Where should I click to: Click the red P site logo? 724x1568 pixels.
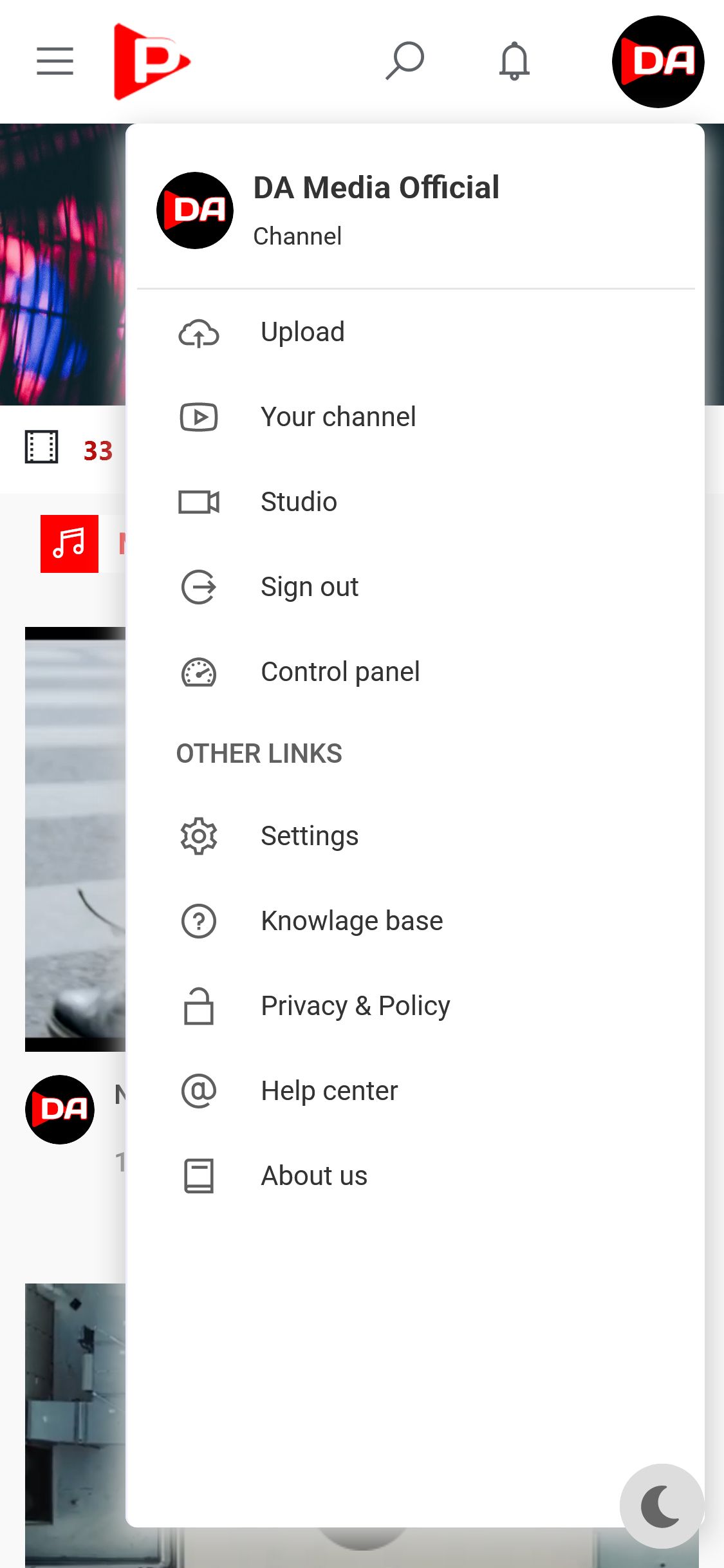[151, 62]
